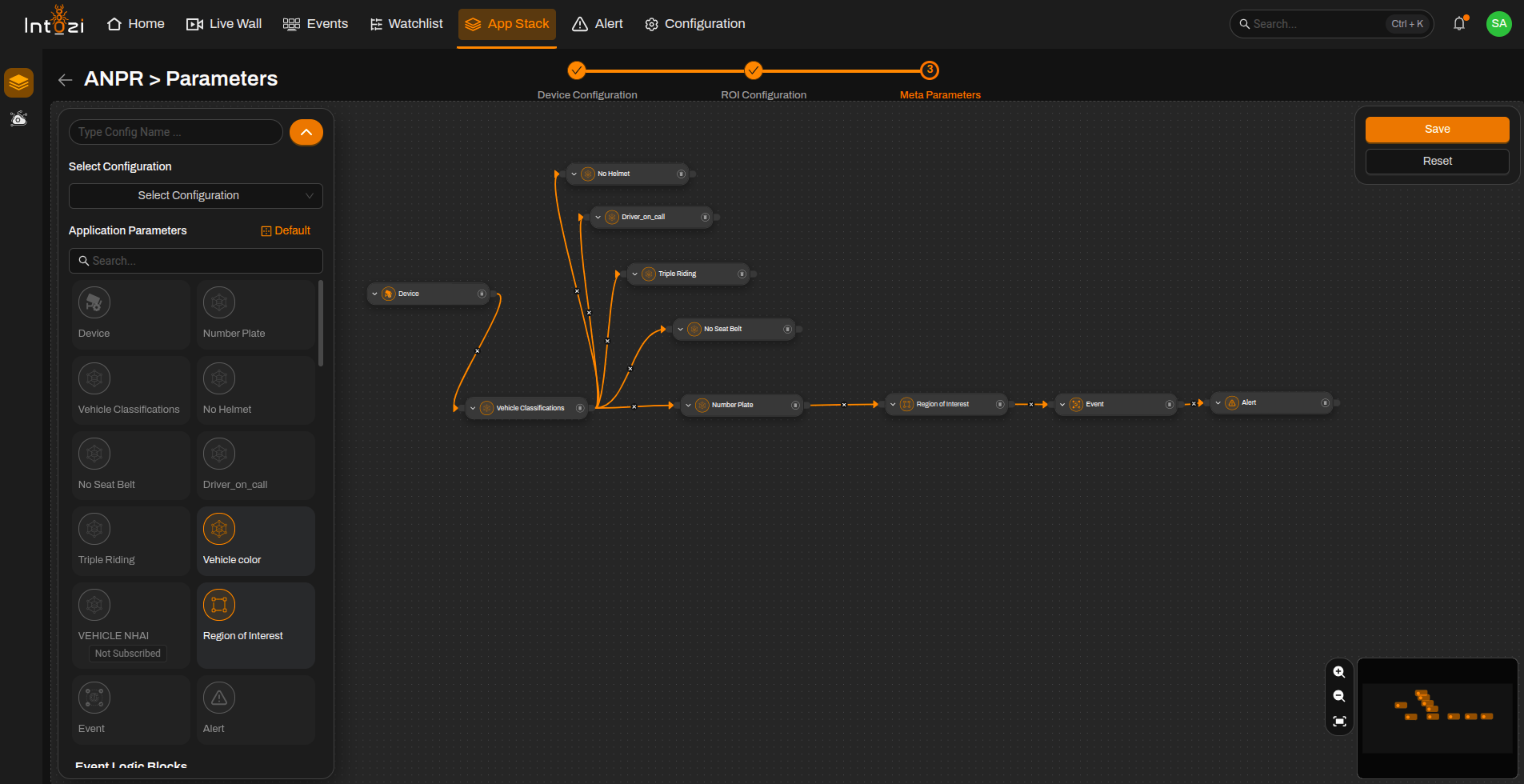Select the Device parameter tile icon

pos(94,303)
